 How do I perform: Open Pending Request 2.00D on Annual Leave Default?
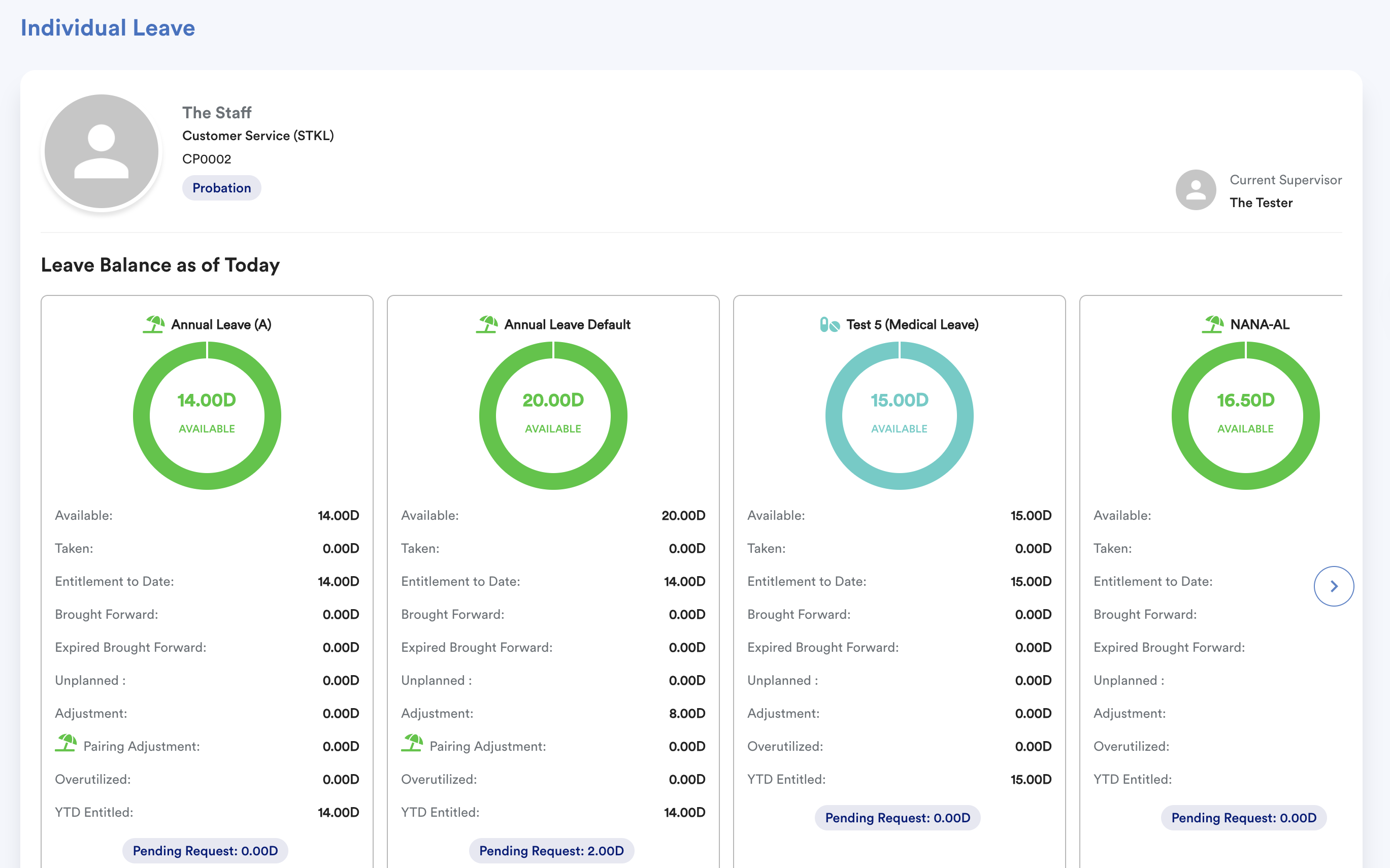point(551,850)
